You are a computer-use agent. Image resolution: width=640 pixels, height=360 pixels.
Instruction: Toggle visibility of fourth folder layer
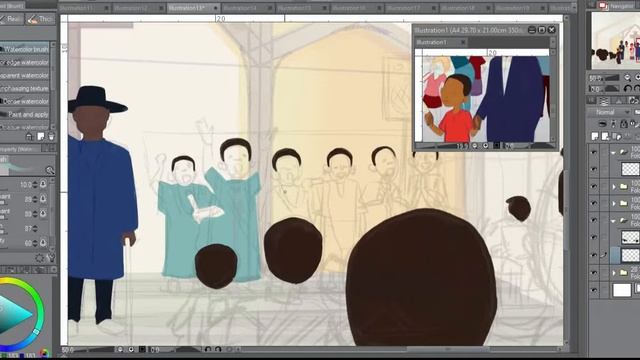pos(594,220)
